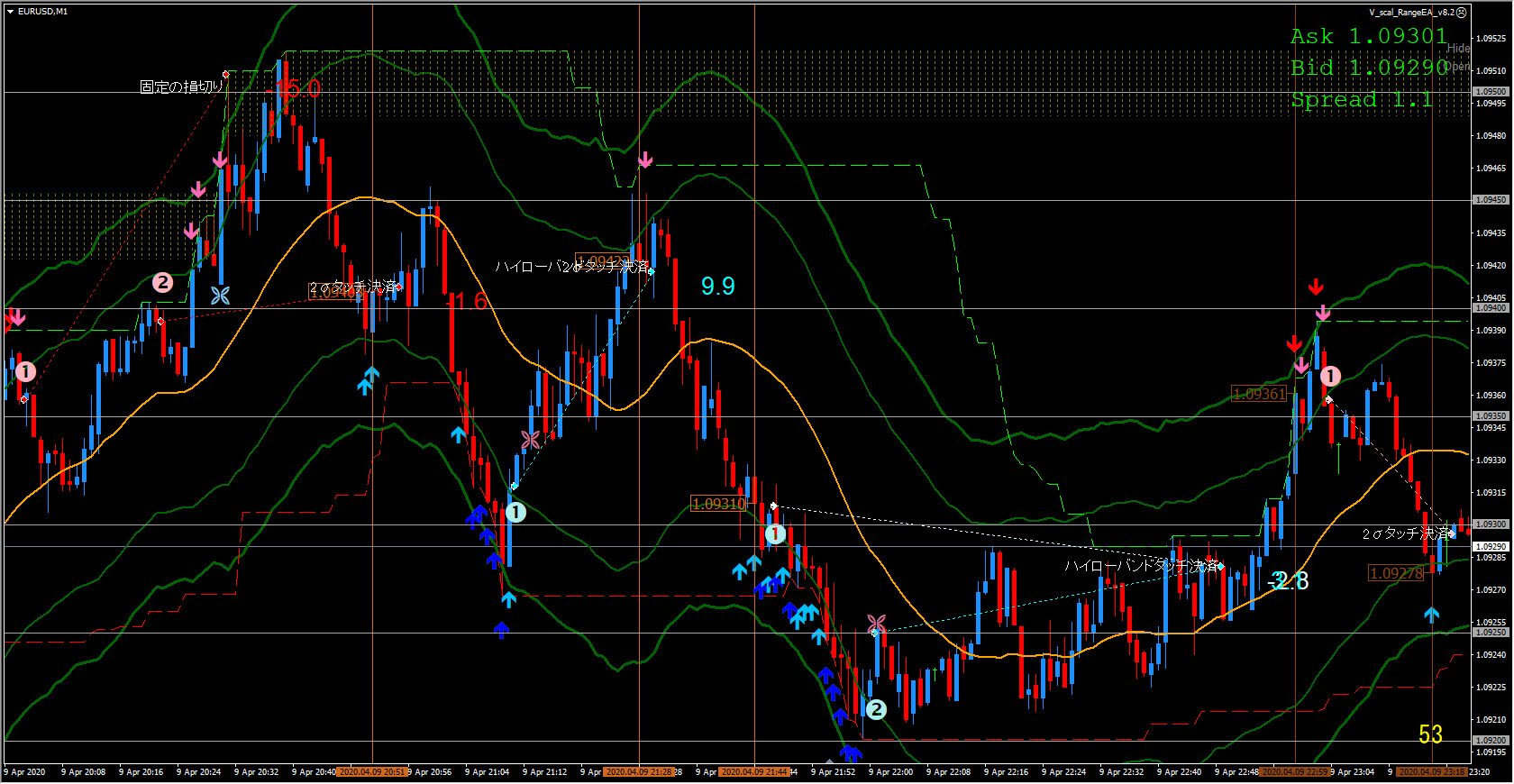Image resolution: width=1514 pixels, height=784 pixels.
Task: Click the cyan circled 2 buy marker
Action: coord(876,709)
